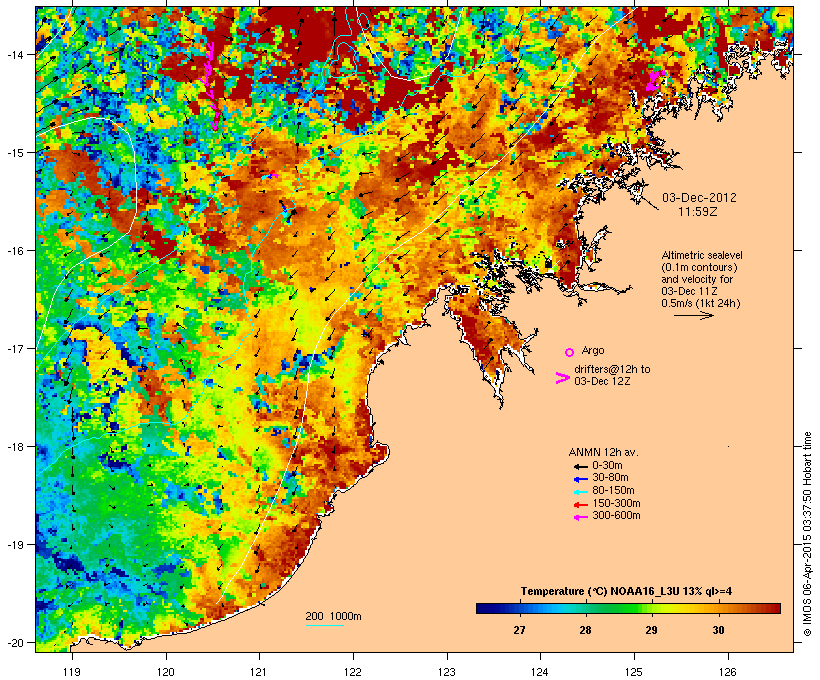Click the longitude label 124
Screen dimensions: 820x680
[540, 672]
